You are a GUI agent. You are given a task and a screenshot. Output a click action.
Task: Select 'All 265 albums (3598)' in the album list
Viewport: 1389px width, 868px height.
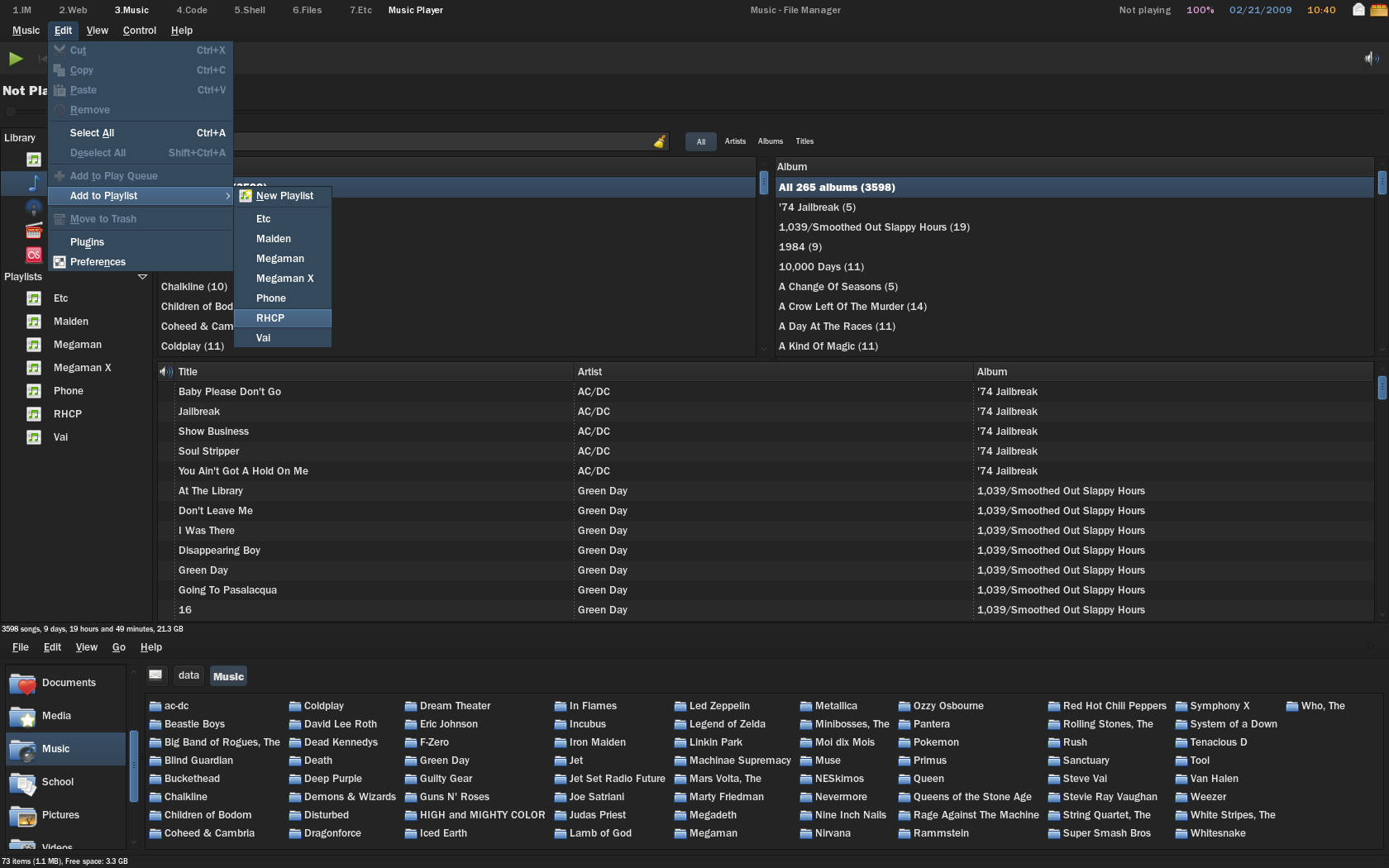click(x=1074, y=188)
